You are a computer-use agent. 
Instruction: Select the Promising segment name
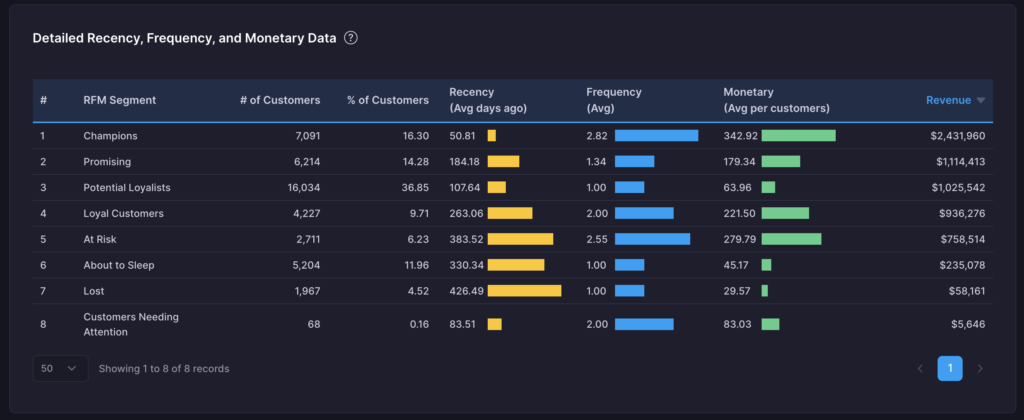click(107, 161)
